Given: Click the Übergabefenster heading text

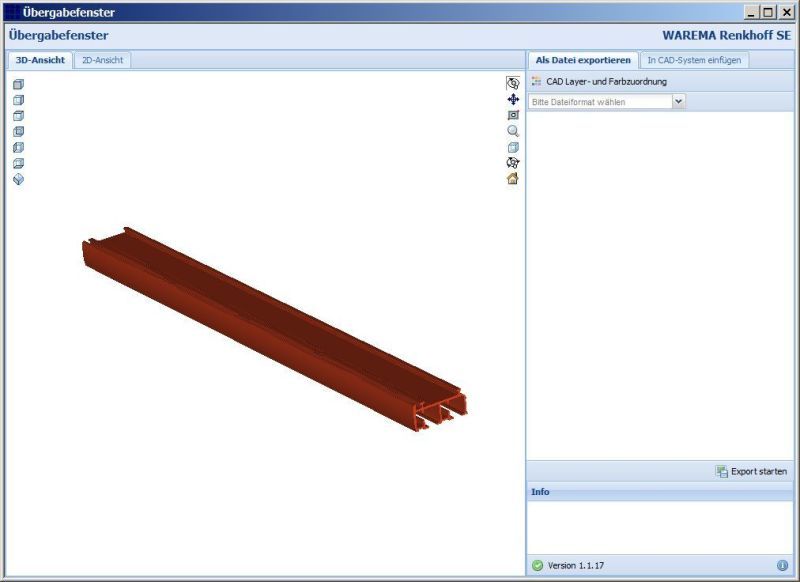Looking at the screenshot, I should [59, 35].
